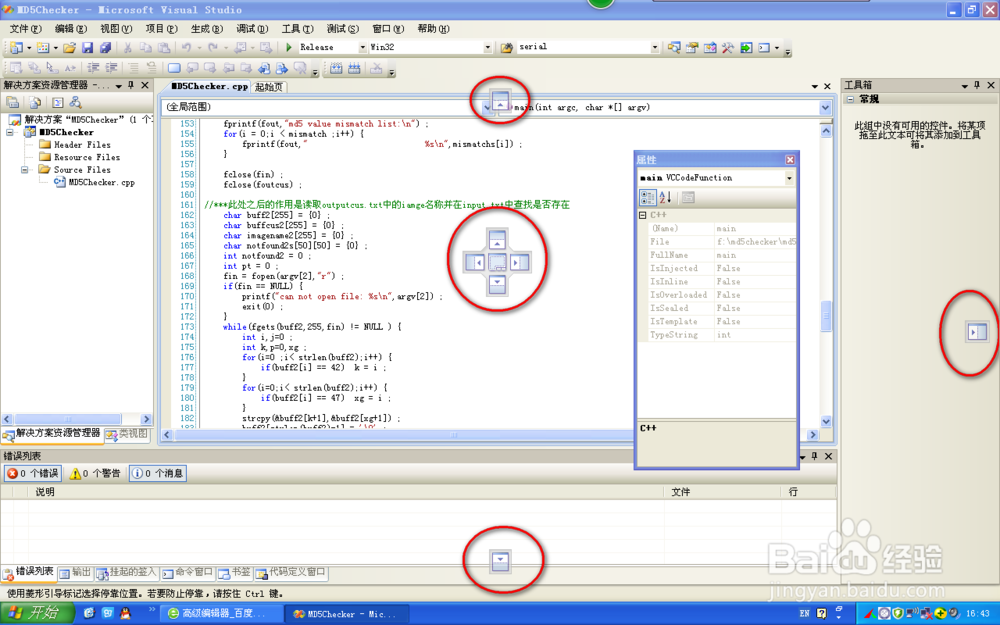This screenshot has width=1000, height=625.
Task: Click Show All Files icon in Solution Explorer
Action: pos(35,102)
